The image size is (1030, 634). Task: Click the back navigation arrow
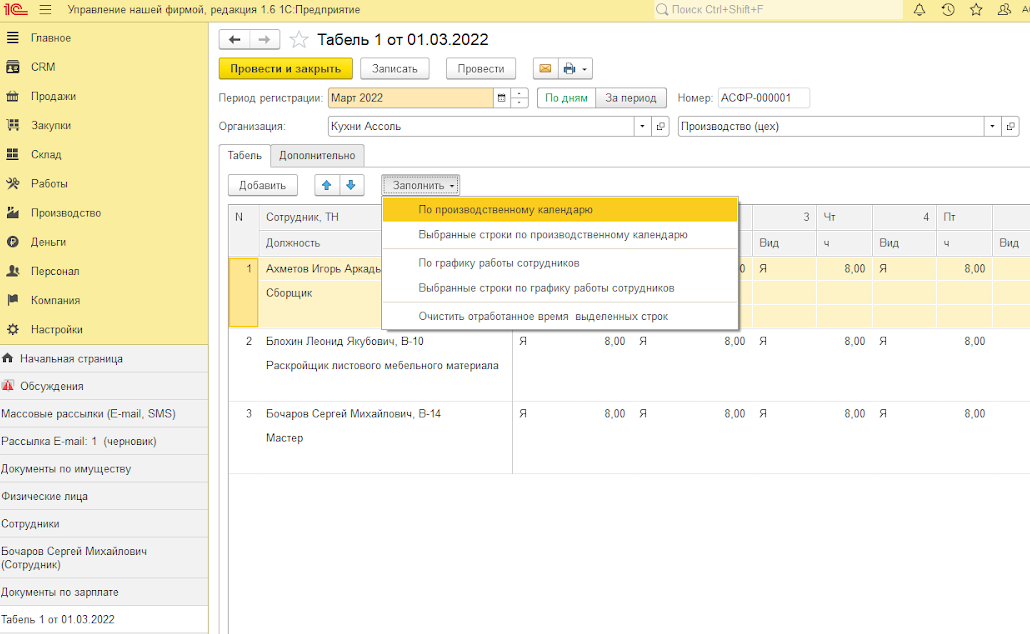coord(235,40)
